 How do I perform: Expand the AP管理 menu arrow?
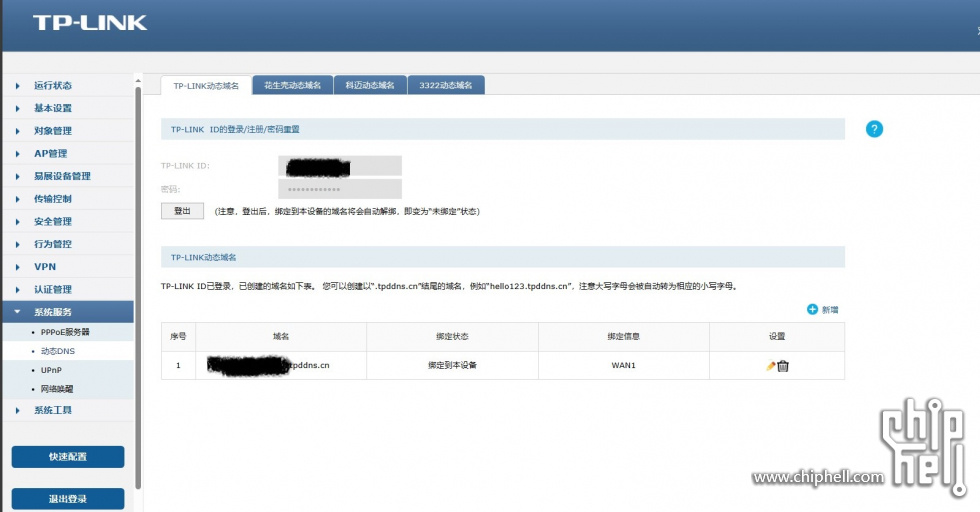[18, 153]
